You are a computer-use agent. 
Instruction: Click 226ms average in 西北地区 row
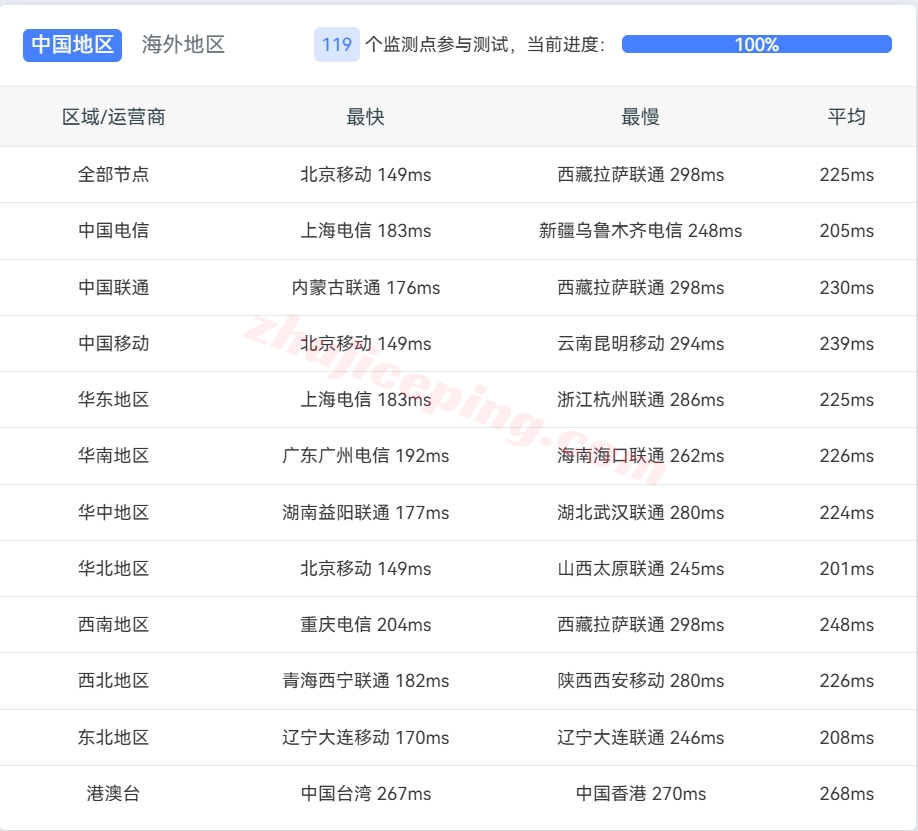pos(847,680)
